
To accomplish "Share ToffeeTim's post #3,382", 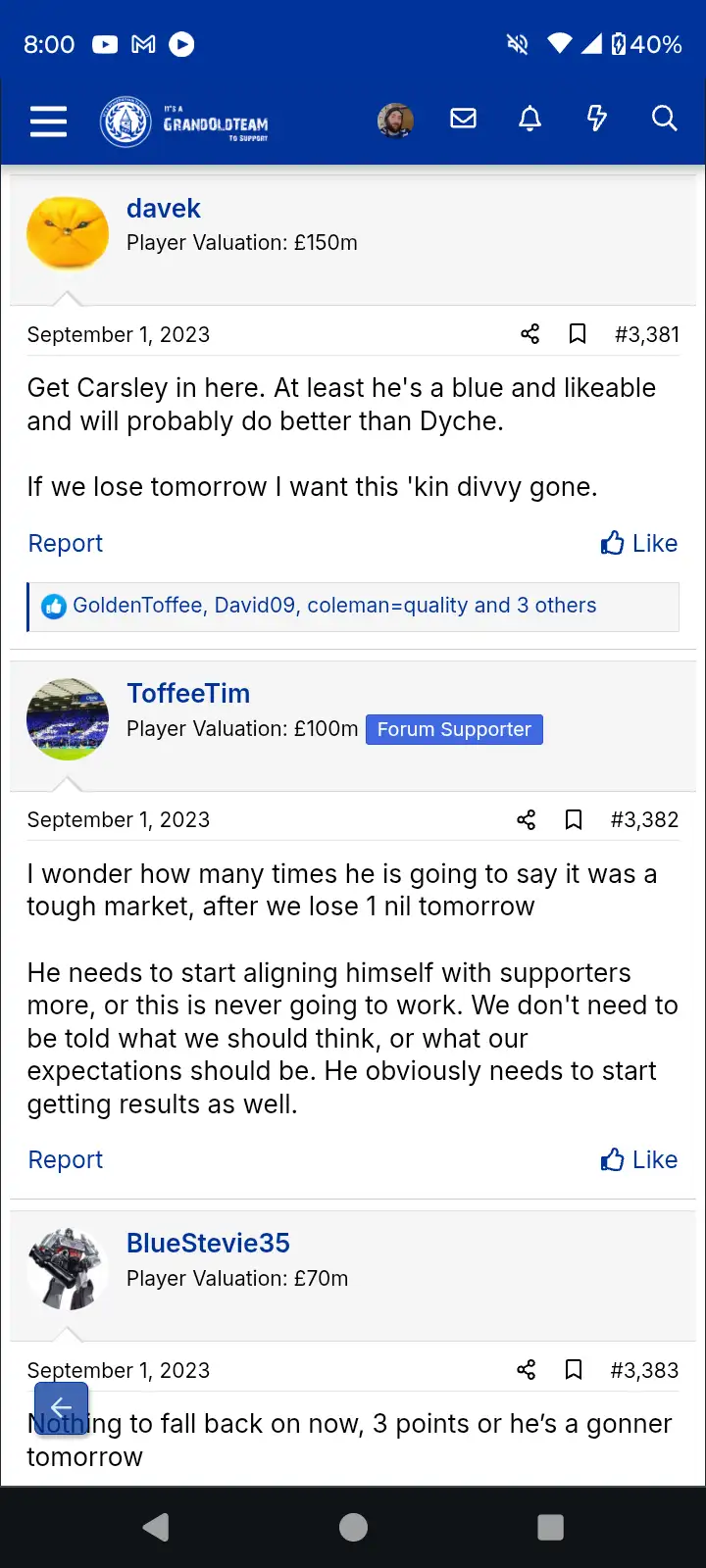I will 527,819.
